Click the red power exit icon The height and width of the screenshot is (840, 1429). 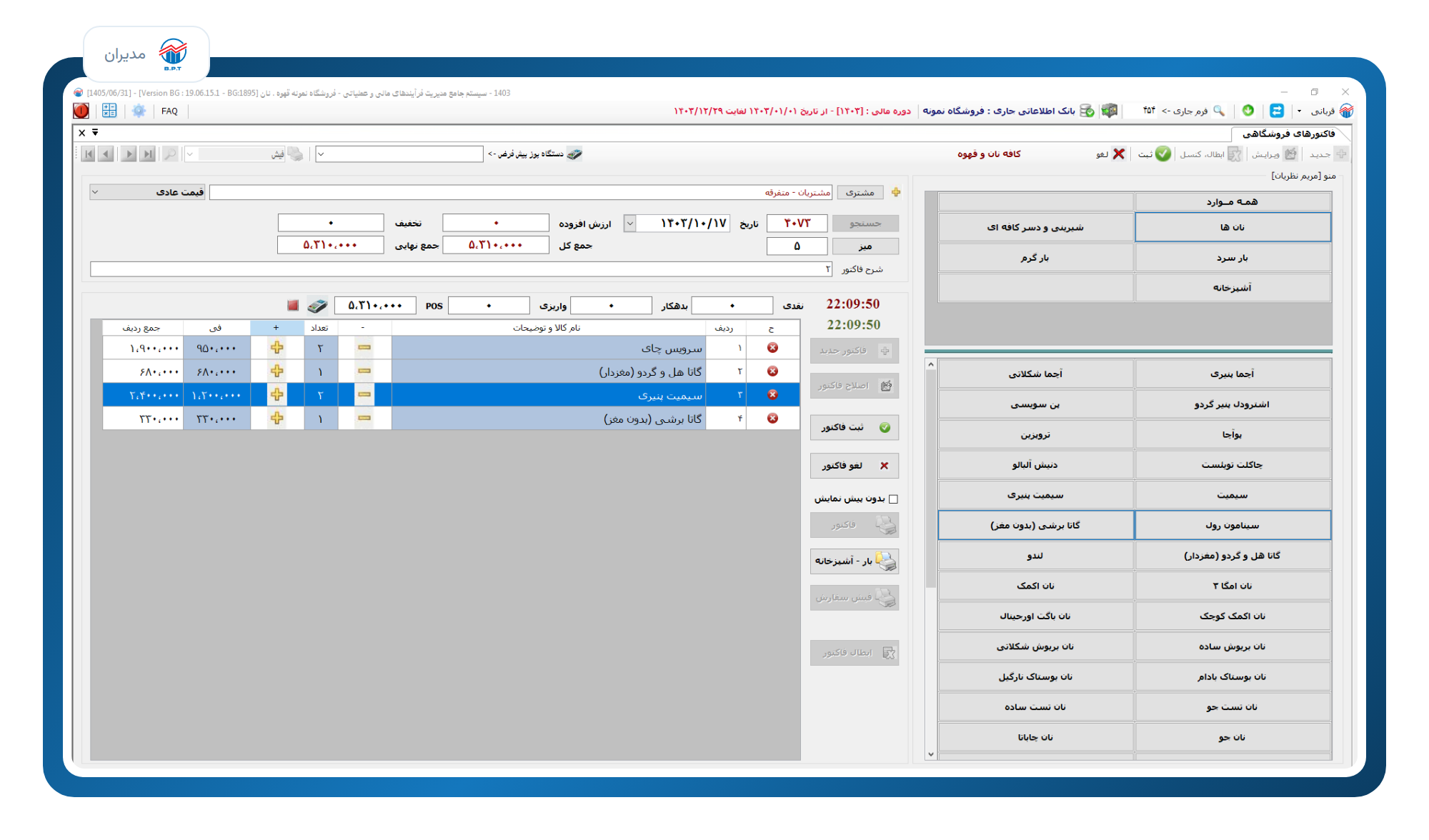pyautogui.click(x=81, y=111)
